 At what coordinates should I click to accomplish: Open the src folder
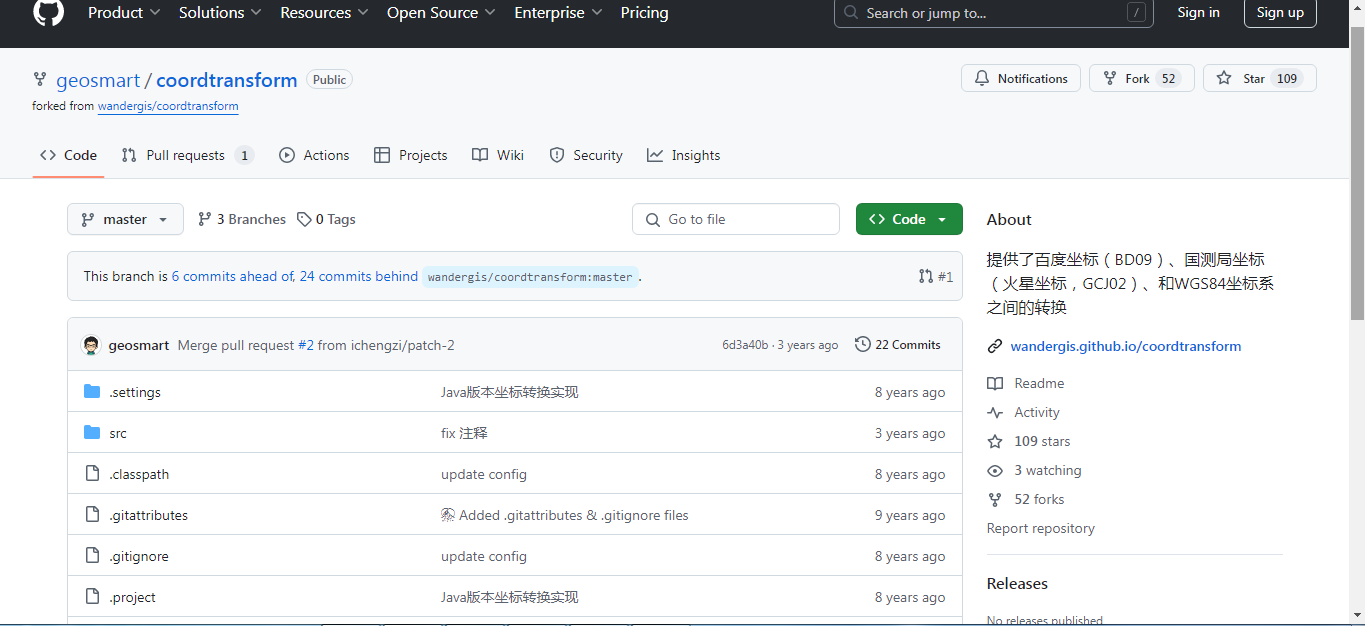[x=118, y=433]
